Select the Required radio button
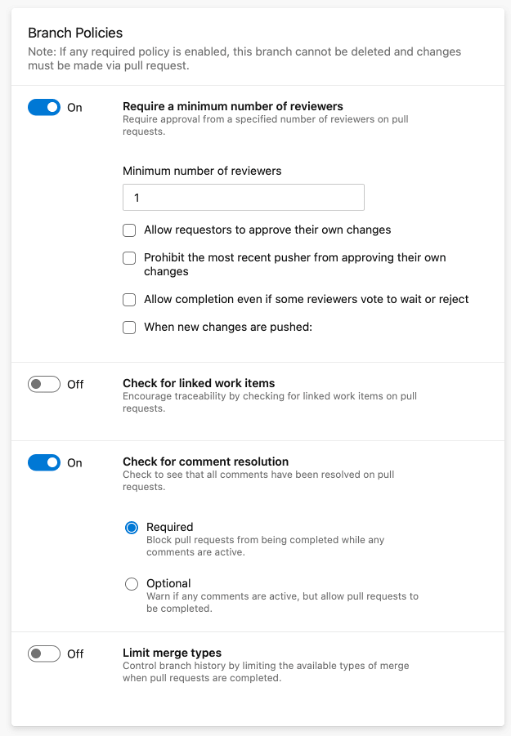 tap(131, 528)
